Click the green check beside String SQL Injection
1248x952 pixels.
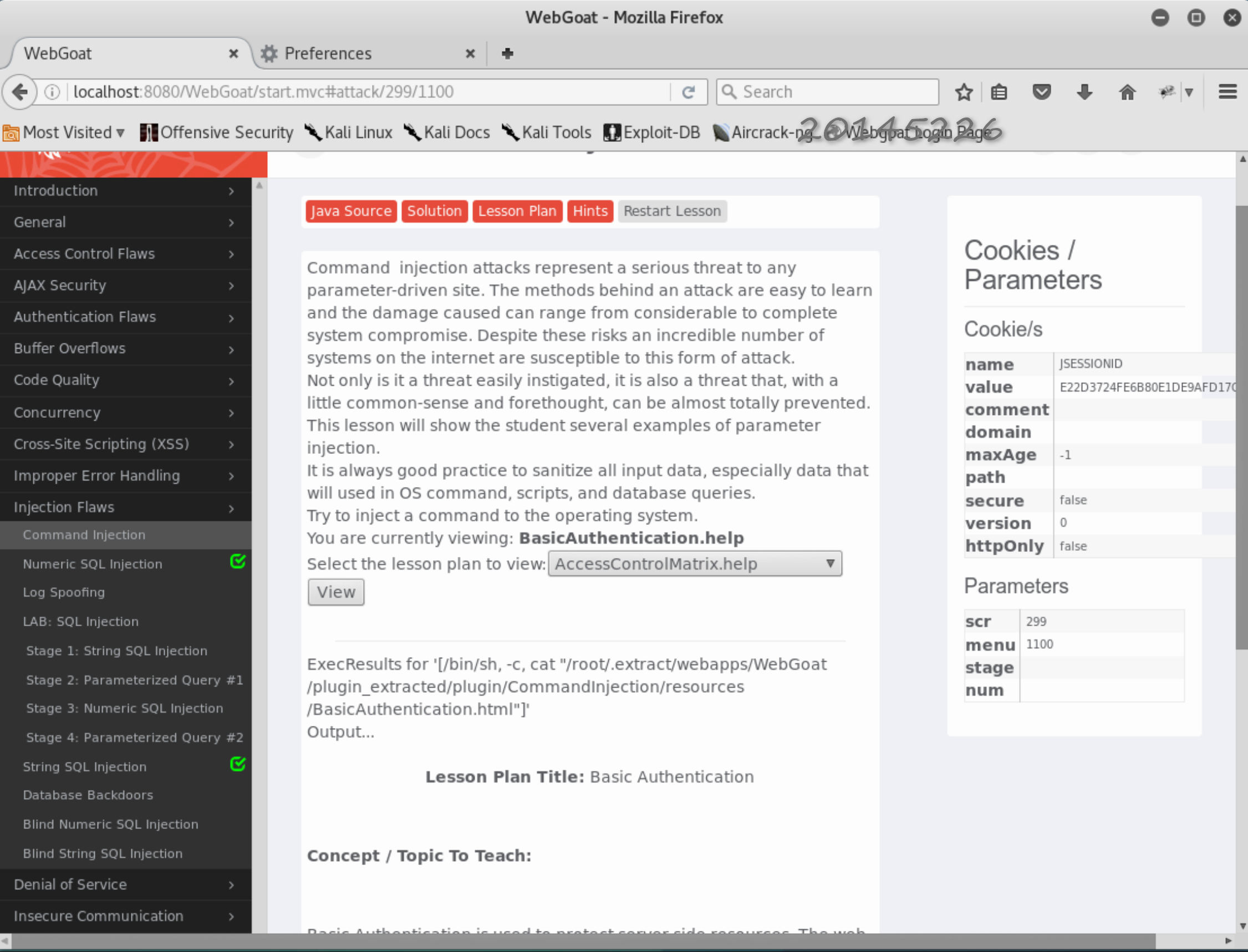tap(238, 765)
